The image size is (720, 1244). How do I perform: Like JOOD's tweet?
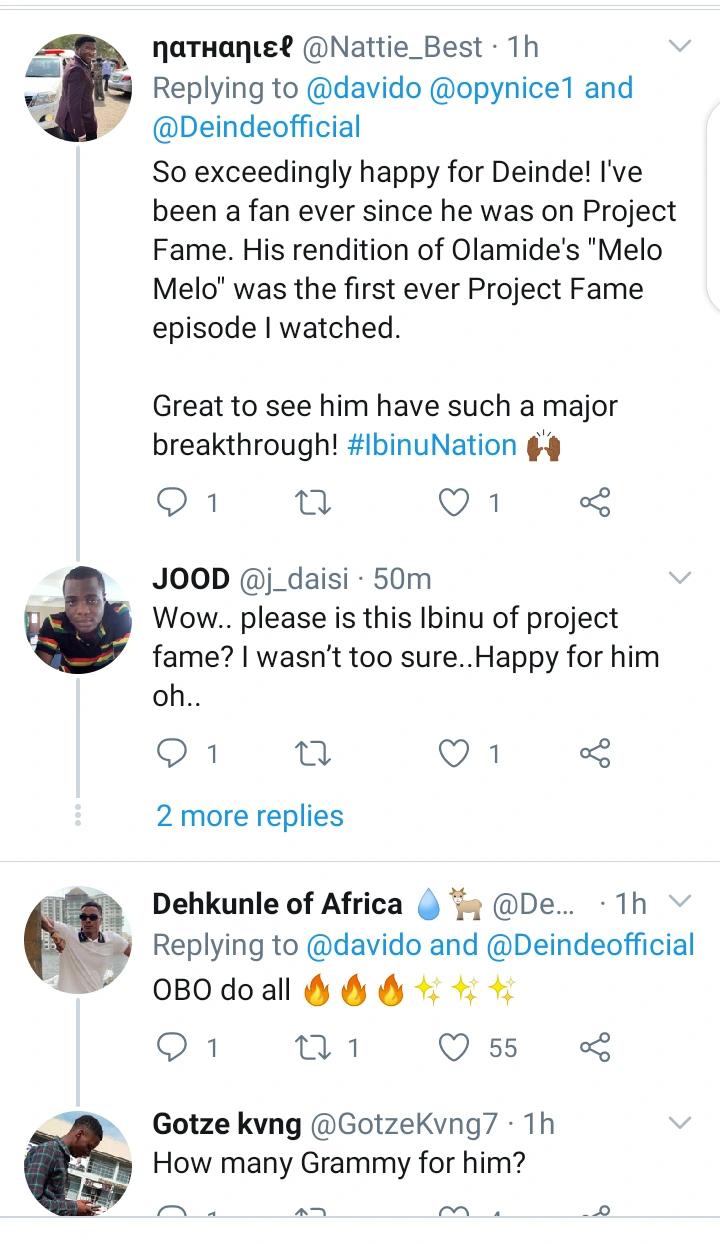455,753
